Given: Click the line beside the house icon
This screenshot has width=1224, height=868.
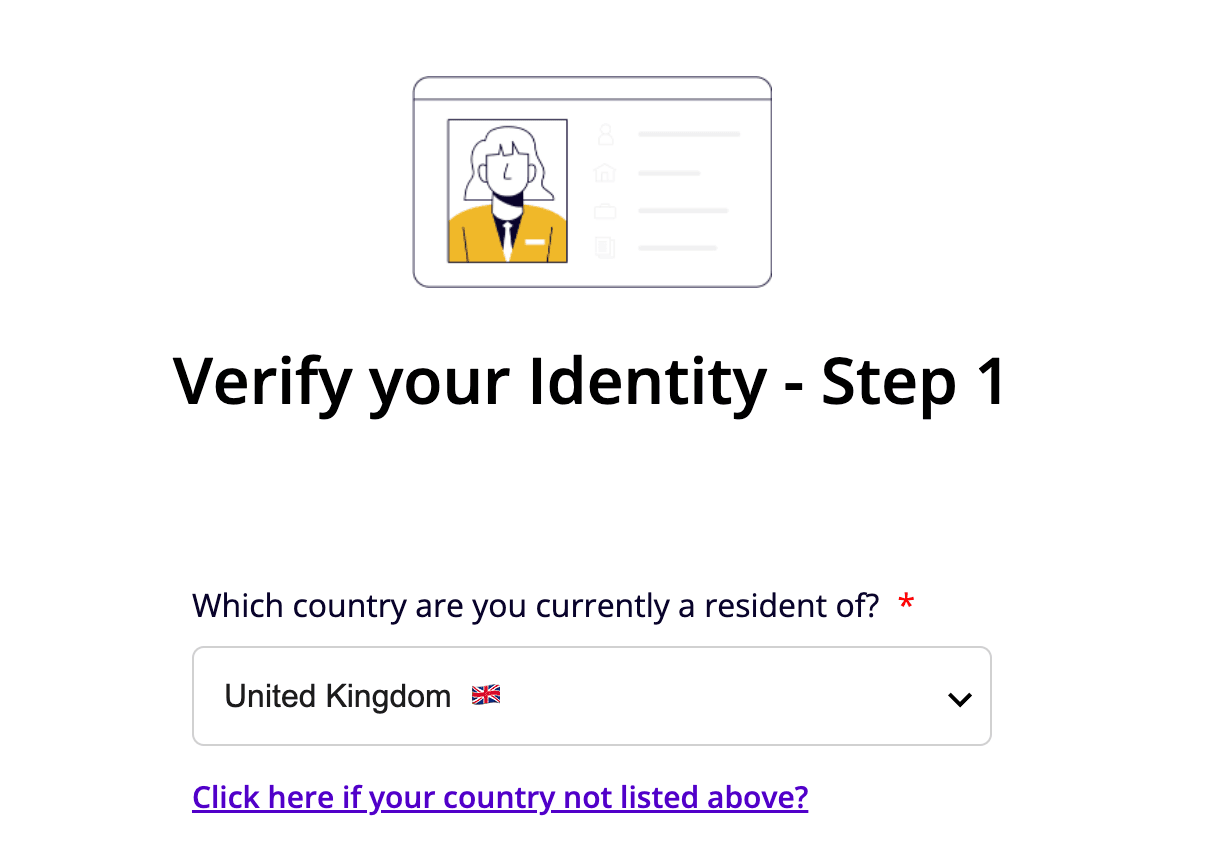Looking at the screenshot, I should [669, 173].
